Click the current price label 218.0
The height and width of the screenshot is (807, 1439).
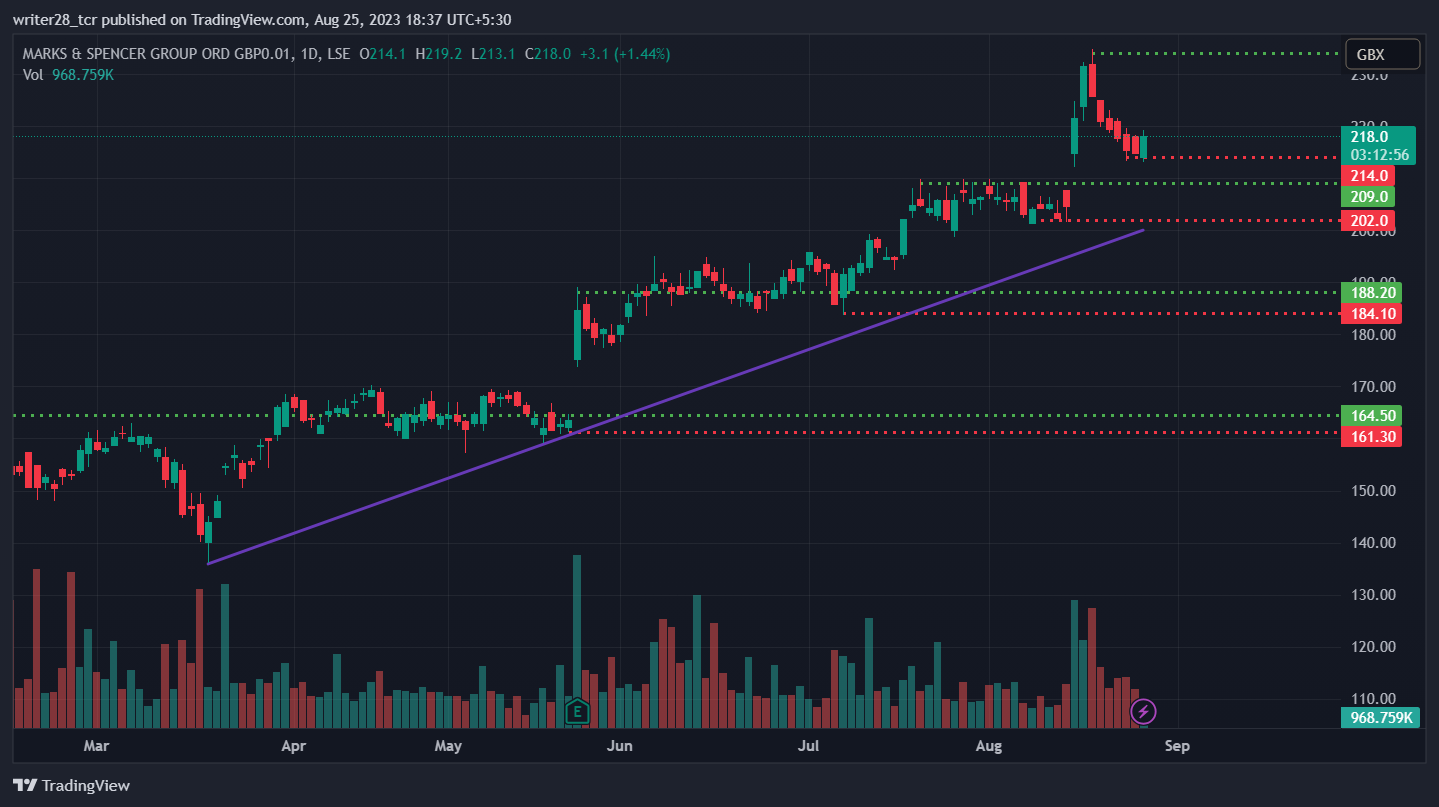[1378, 137]
